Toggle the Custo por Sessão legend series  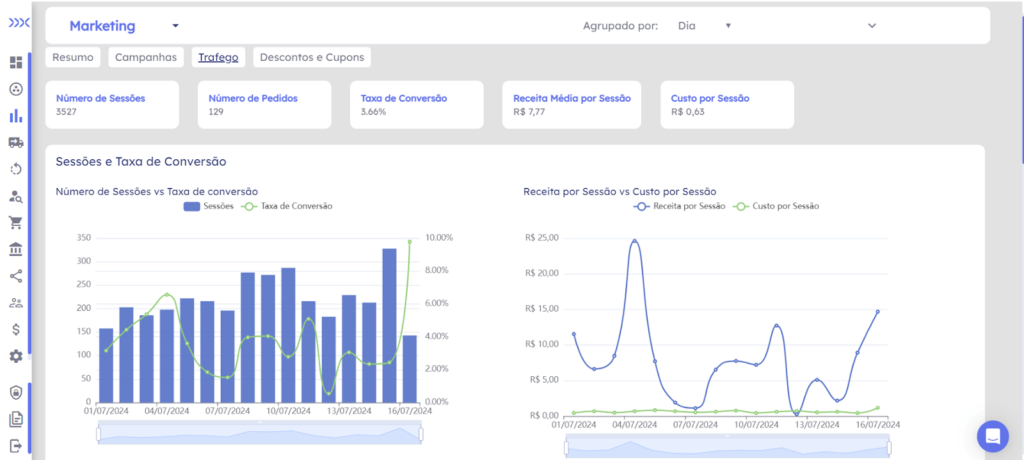[x=775, y=206]
